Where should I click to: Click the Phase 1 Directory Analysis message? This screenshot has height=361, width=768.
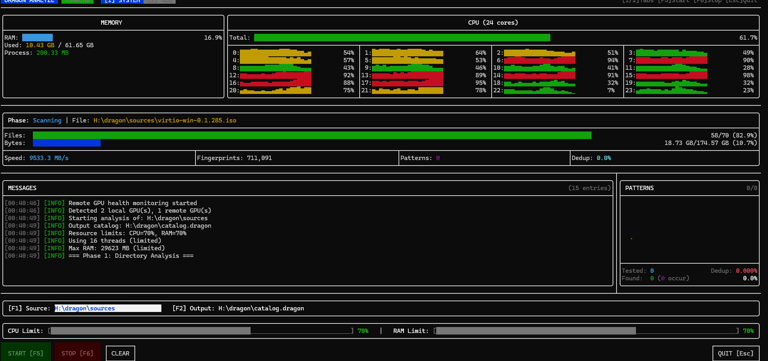tap(131, 256)
